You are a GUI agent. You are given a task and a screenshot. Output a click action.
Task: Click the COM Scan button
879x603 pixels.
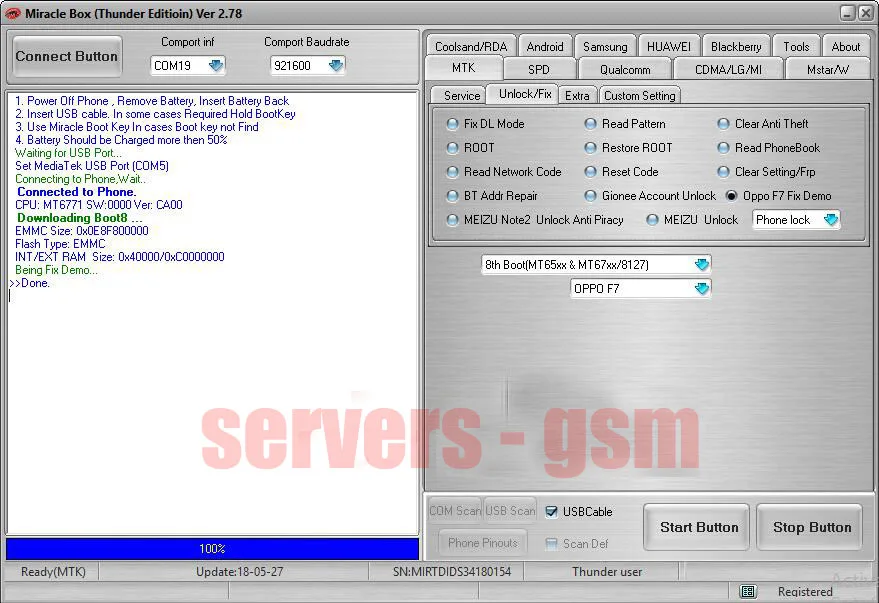(455, 511)
